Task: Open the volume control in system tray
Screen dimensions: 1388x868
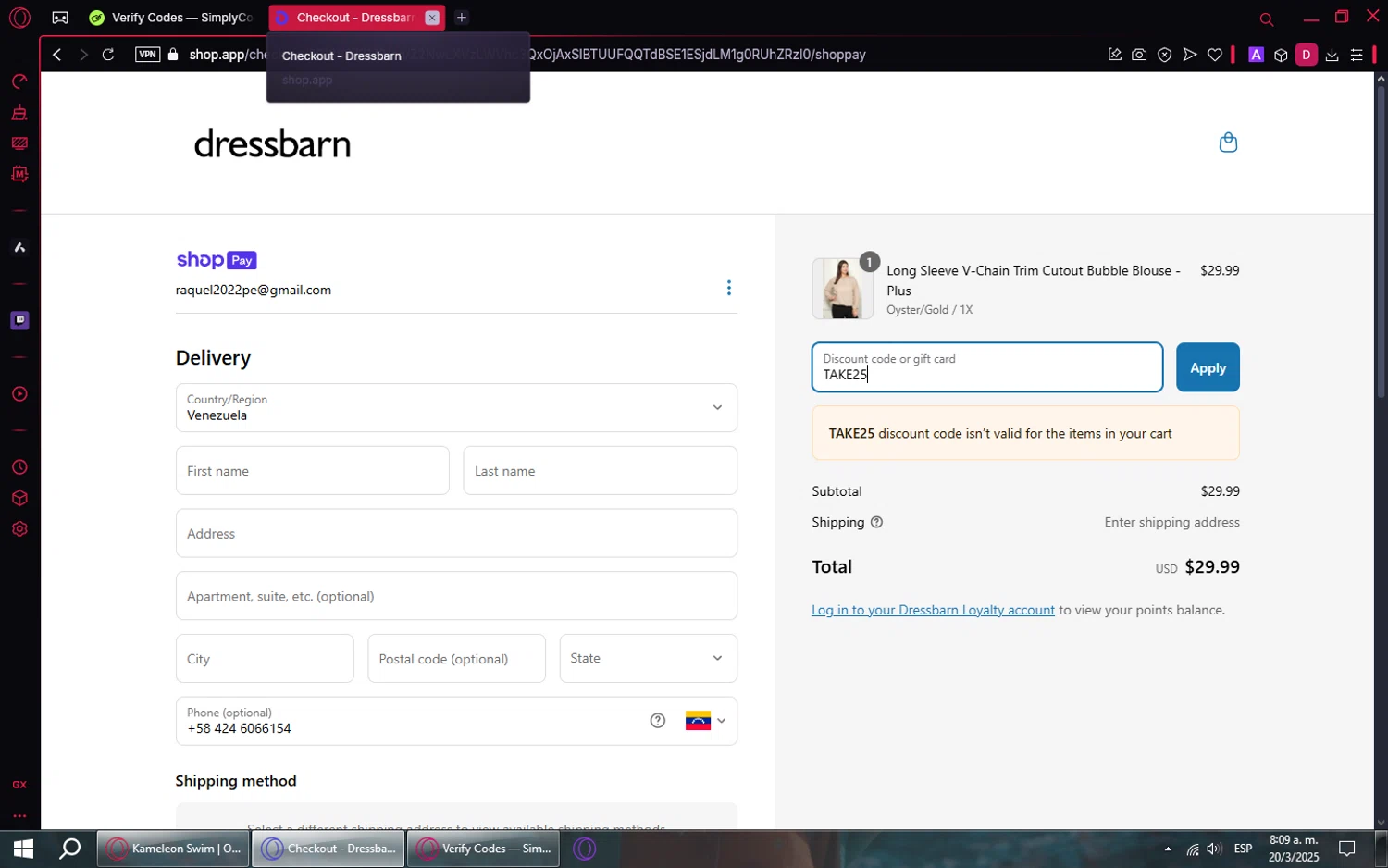Action: coord(1214,849)
